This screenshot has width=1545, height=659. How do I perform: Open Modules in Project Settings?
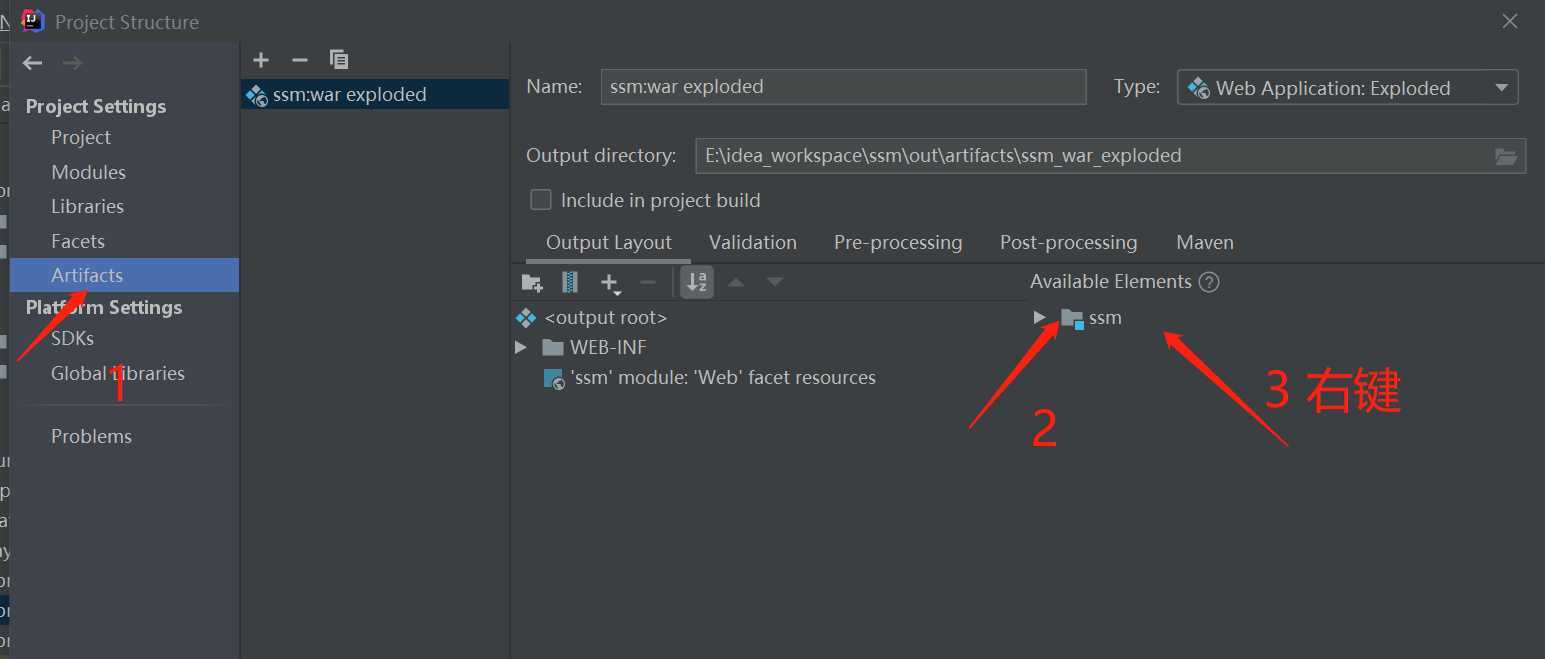[x=88, y=172]
